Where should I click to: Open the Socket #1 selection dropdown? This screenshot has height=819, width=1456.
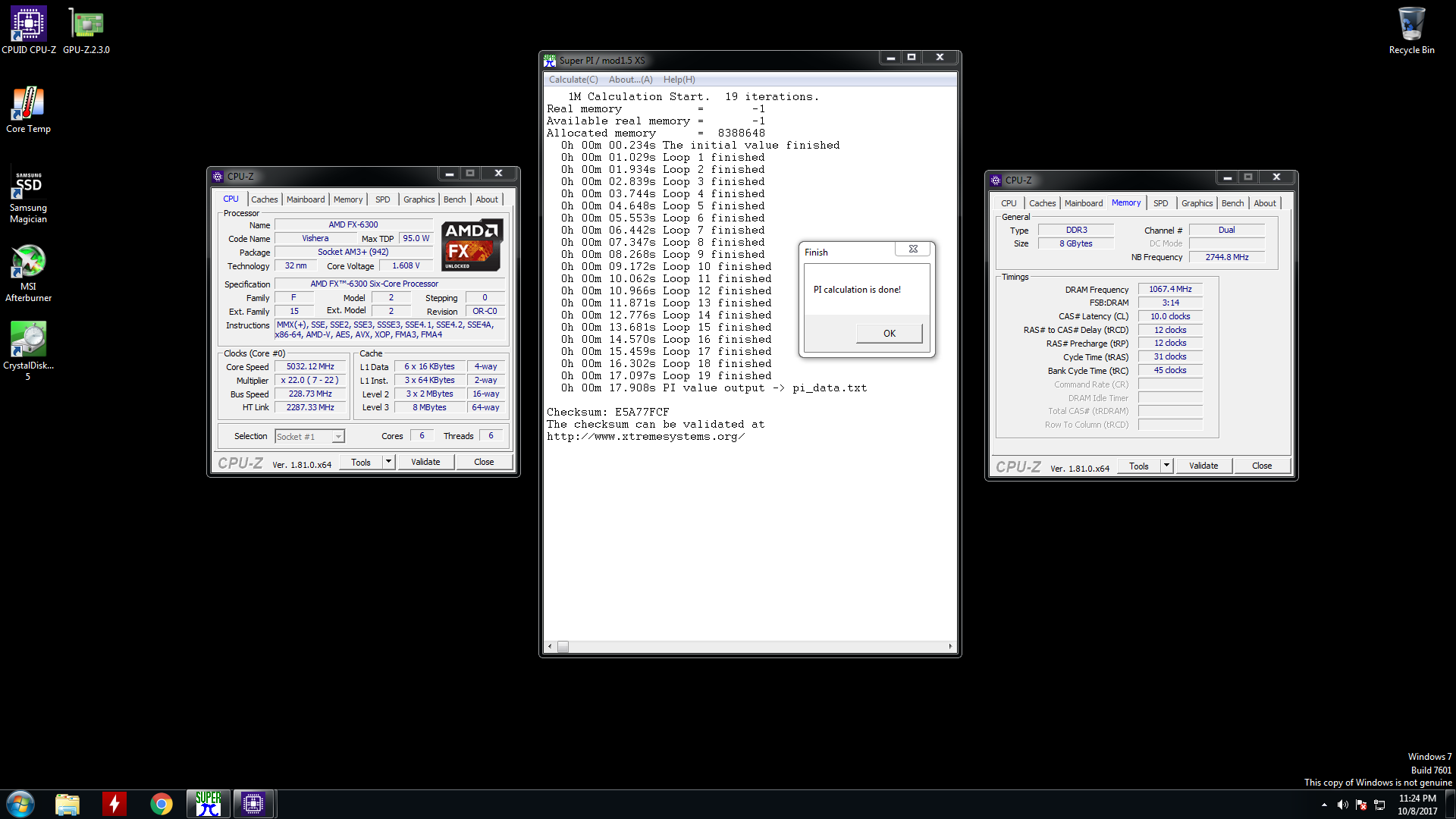point(309,437)
